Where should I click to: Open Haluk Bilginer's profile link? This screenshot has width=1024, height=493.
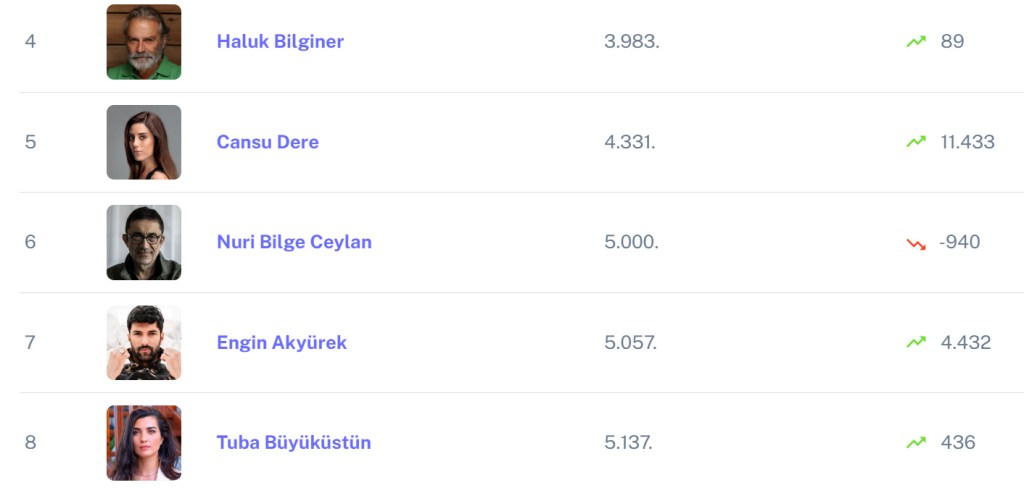pyautogui.click(x=280, y=42)
